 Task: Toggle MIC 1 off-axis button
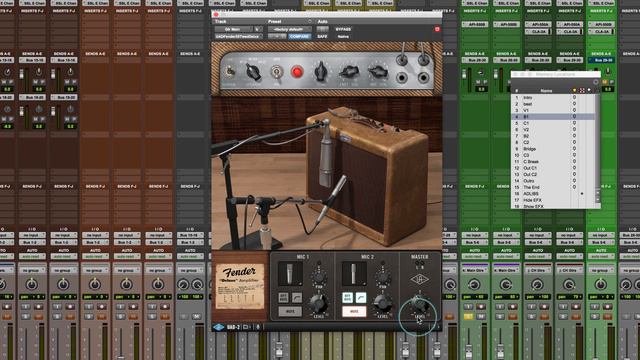point(283,298)
